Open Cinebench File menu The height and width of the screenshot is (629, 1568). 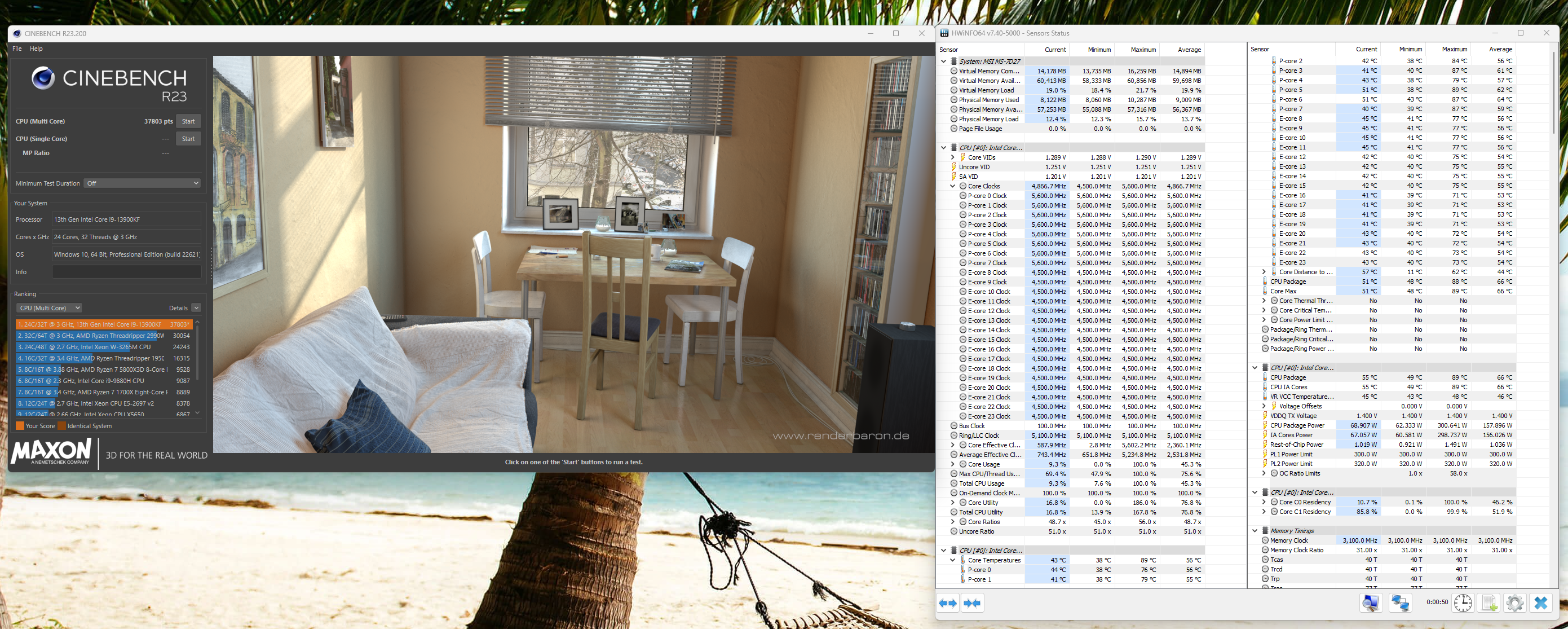17,49
